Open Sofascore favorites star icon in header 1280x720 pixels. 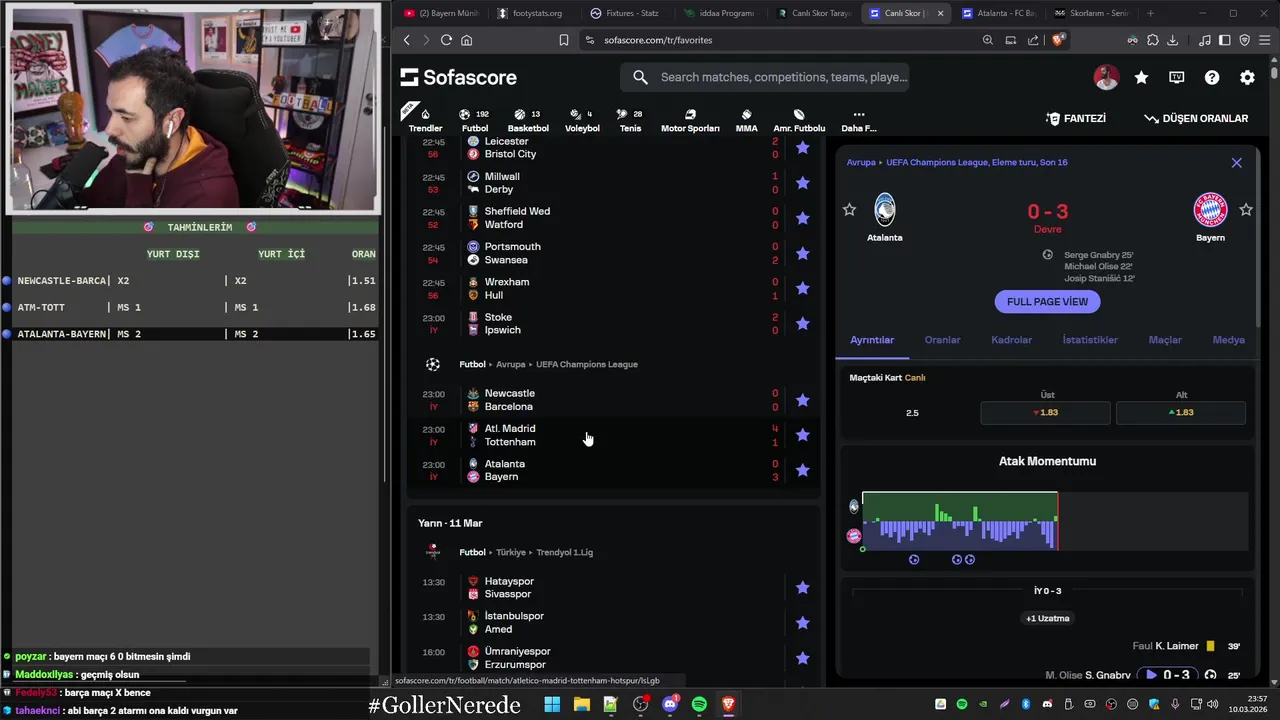[x=1141, y=77]
